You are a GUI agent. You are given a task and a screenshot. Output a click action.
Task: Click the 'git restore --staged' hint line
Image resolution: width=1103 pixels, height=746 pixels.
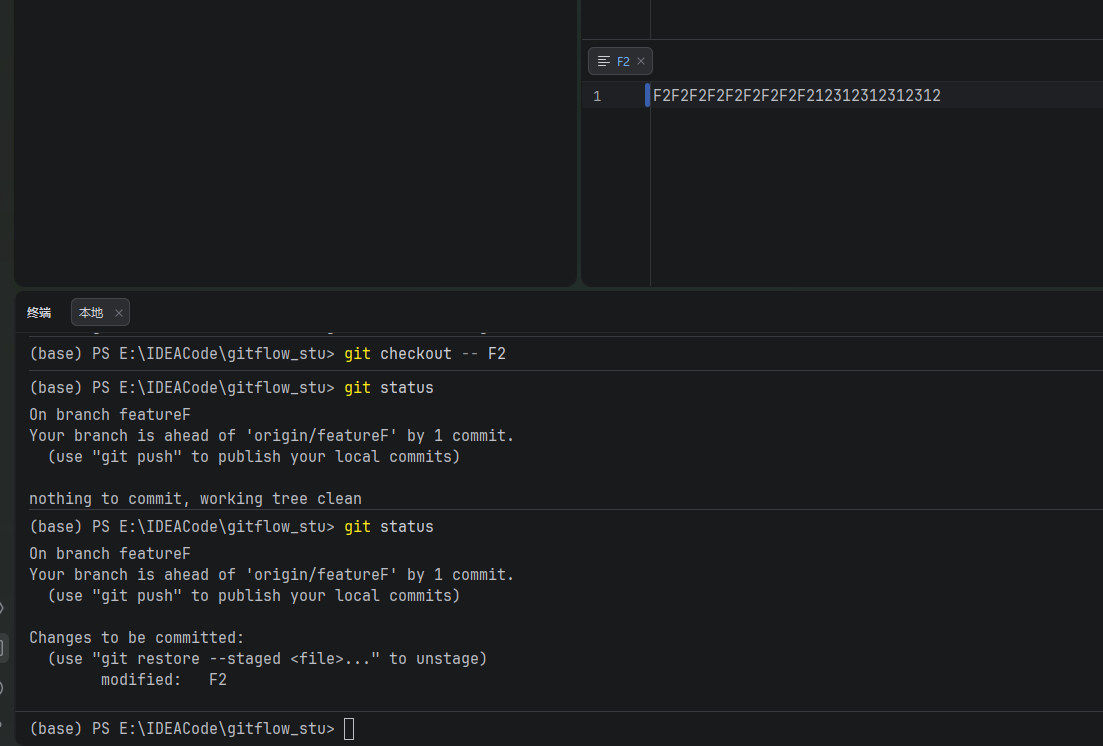[x=267, y=659]
